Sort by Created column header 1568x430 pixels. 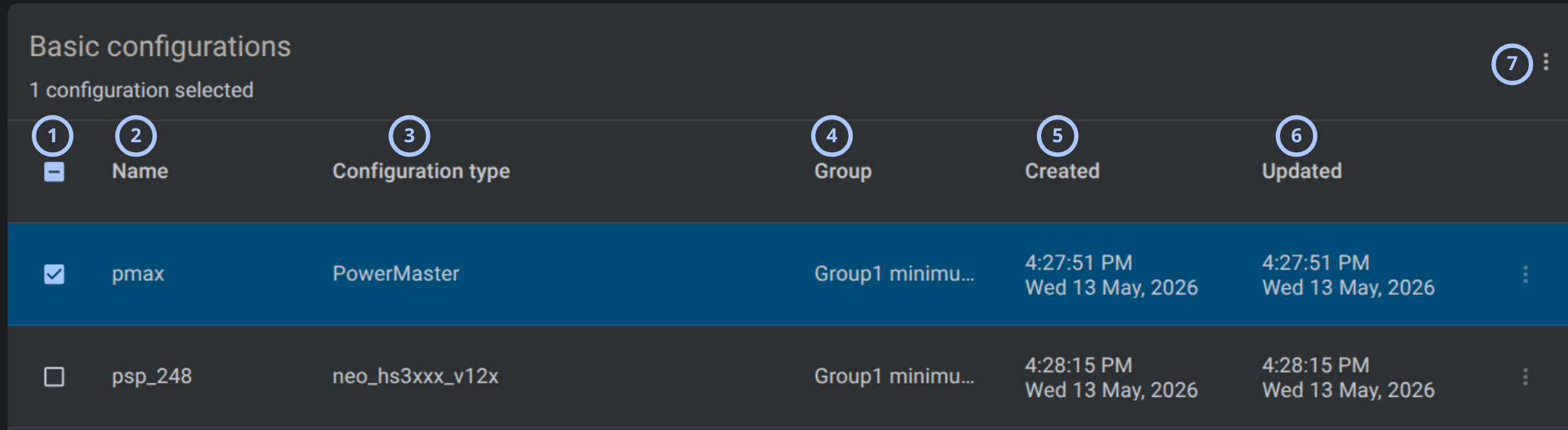point(1062,171)
